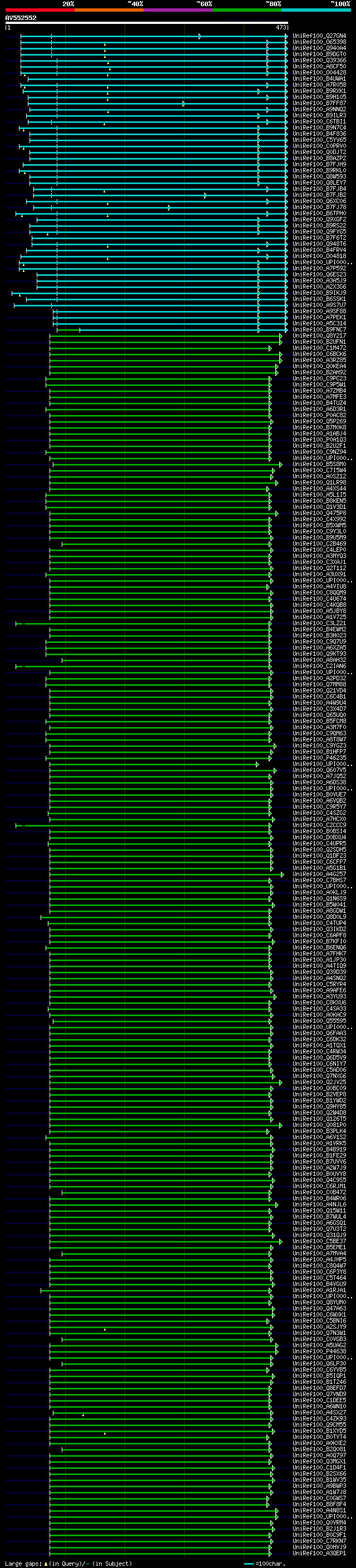The height and width of the screenshot is (1568, 356).
Task: Select the UniRef100_B7FJ78 label
Action: pyautogui.click(x=319, y=207)
